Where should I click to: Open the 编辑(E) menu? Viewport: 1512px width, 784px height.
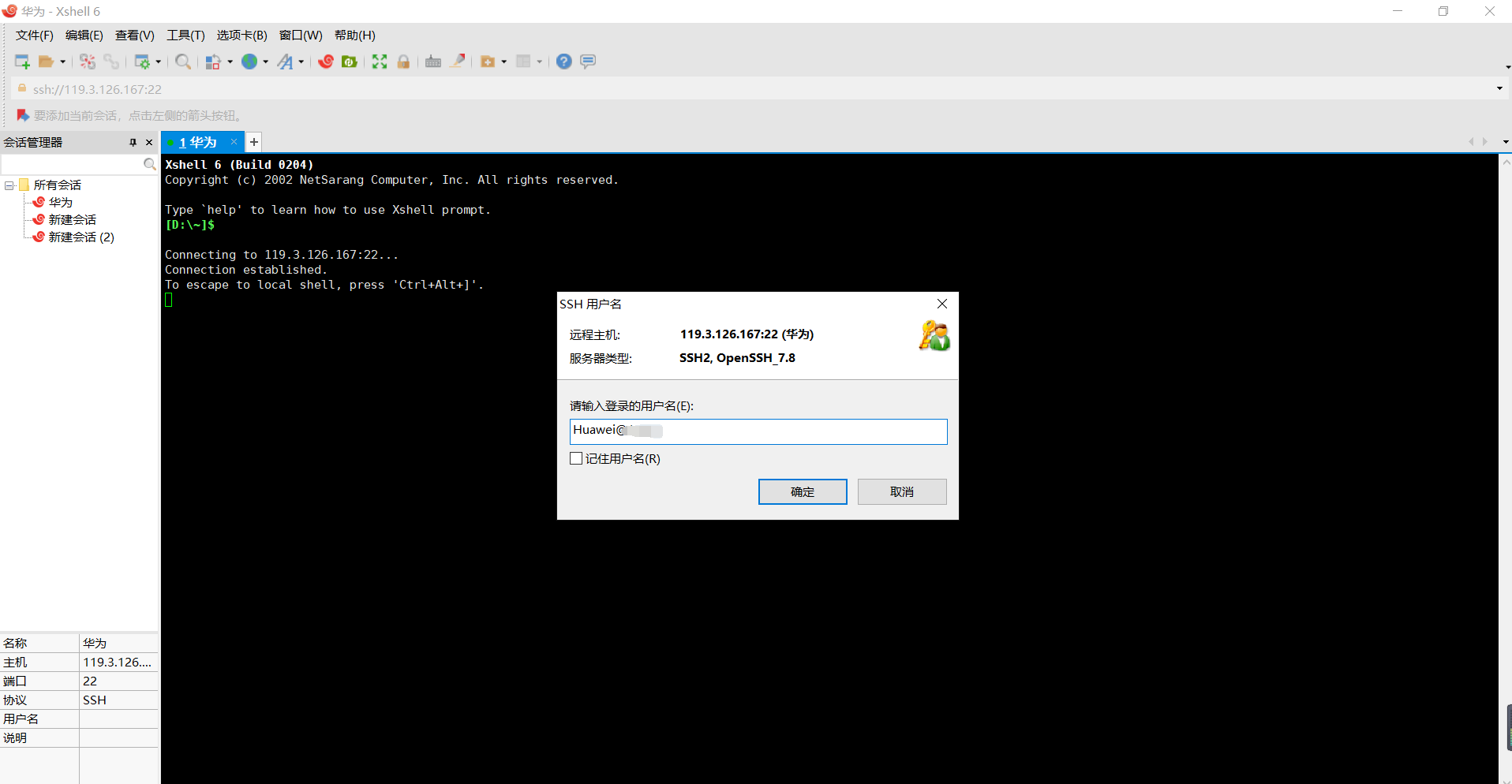coord(84,35)
